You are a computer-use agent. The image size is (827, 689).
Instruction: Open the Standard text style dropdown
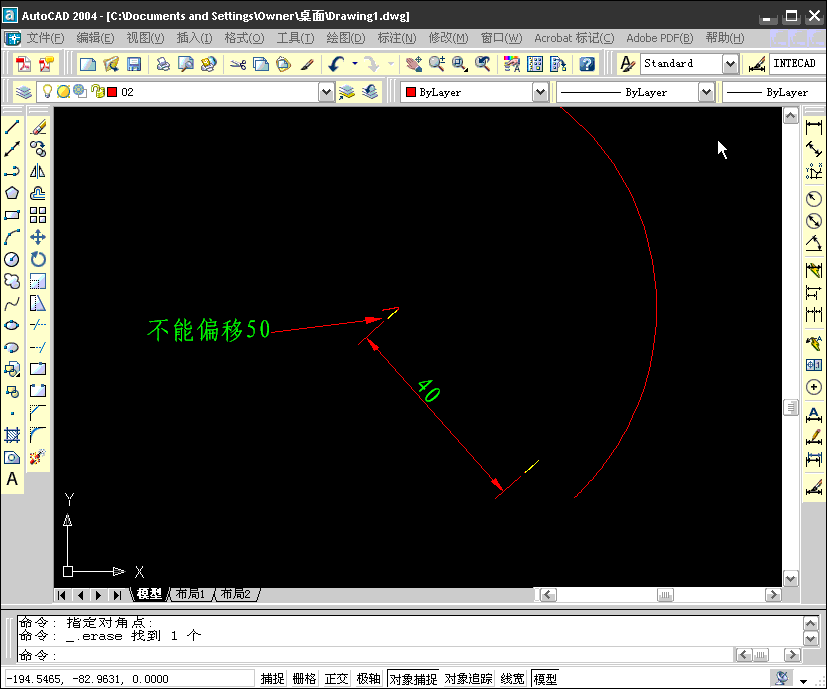[x=728, y=63]
